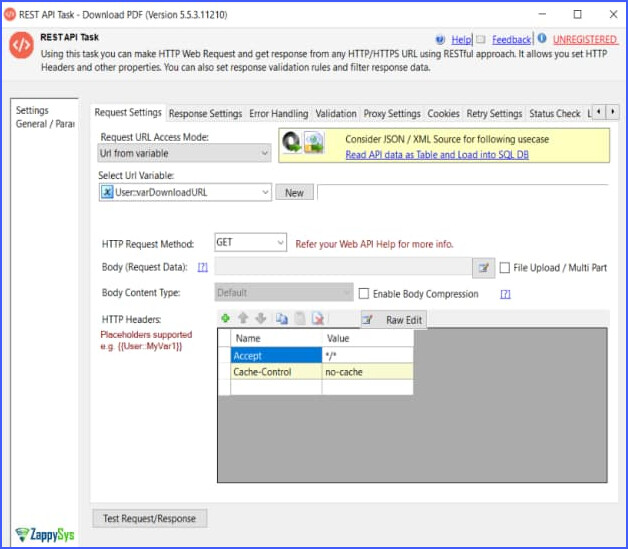Click the info icon beside UNREGISTERED
This screenshot has width=628, height=549.
[542, 38]
